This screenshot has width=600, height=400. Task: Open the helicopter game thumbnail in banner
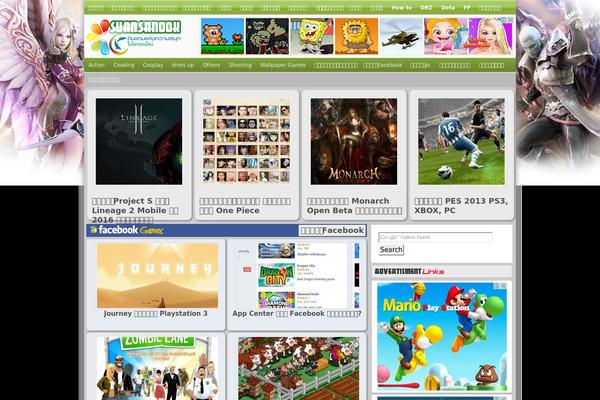(401, 36)
